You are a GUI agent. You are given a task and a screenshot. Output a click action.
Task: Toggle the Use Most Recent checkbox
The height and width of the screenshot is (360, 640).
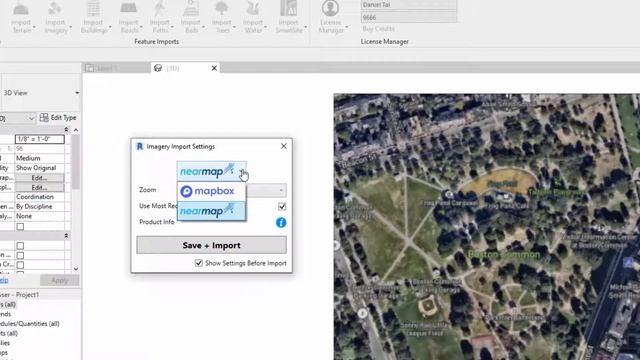[282, 207]
